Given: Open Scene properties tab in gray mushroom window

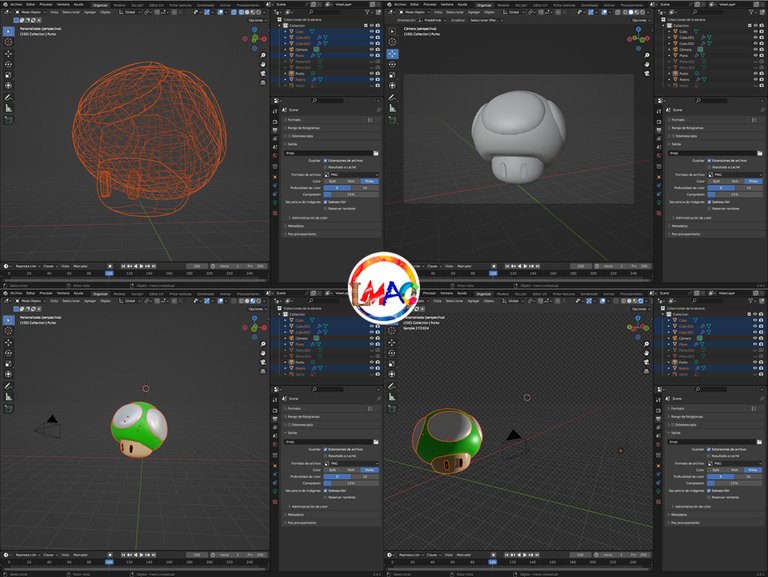Looking at the screenshot, I should click(x=659, y=147).
